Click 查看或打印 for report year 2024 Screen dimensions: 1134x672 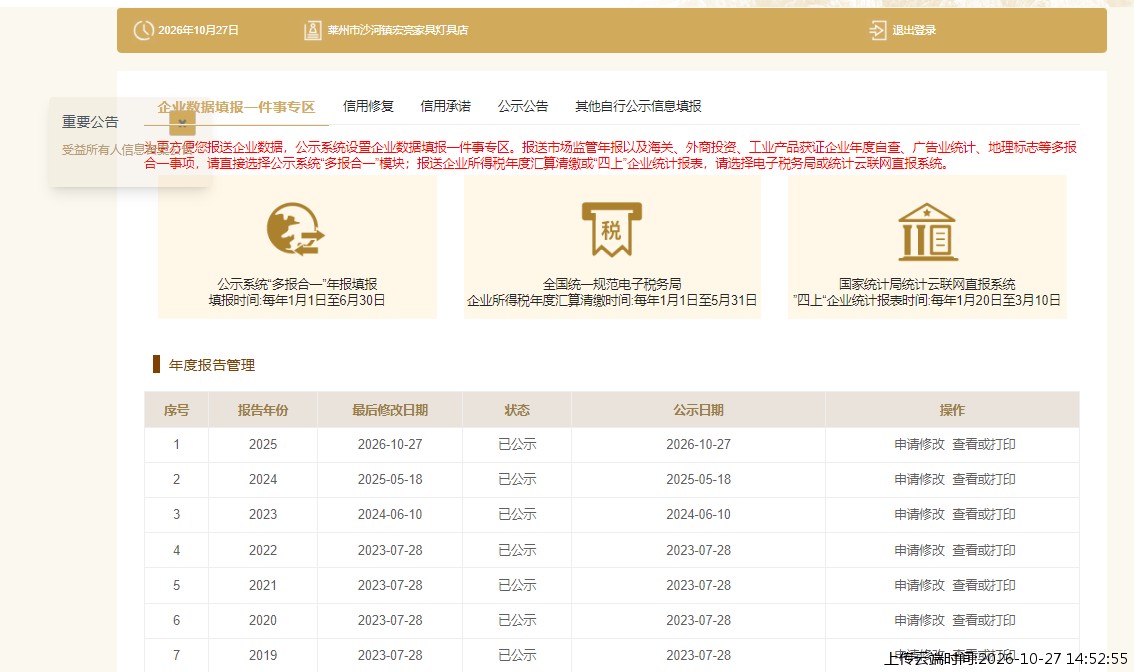(984, 479)
